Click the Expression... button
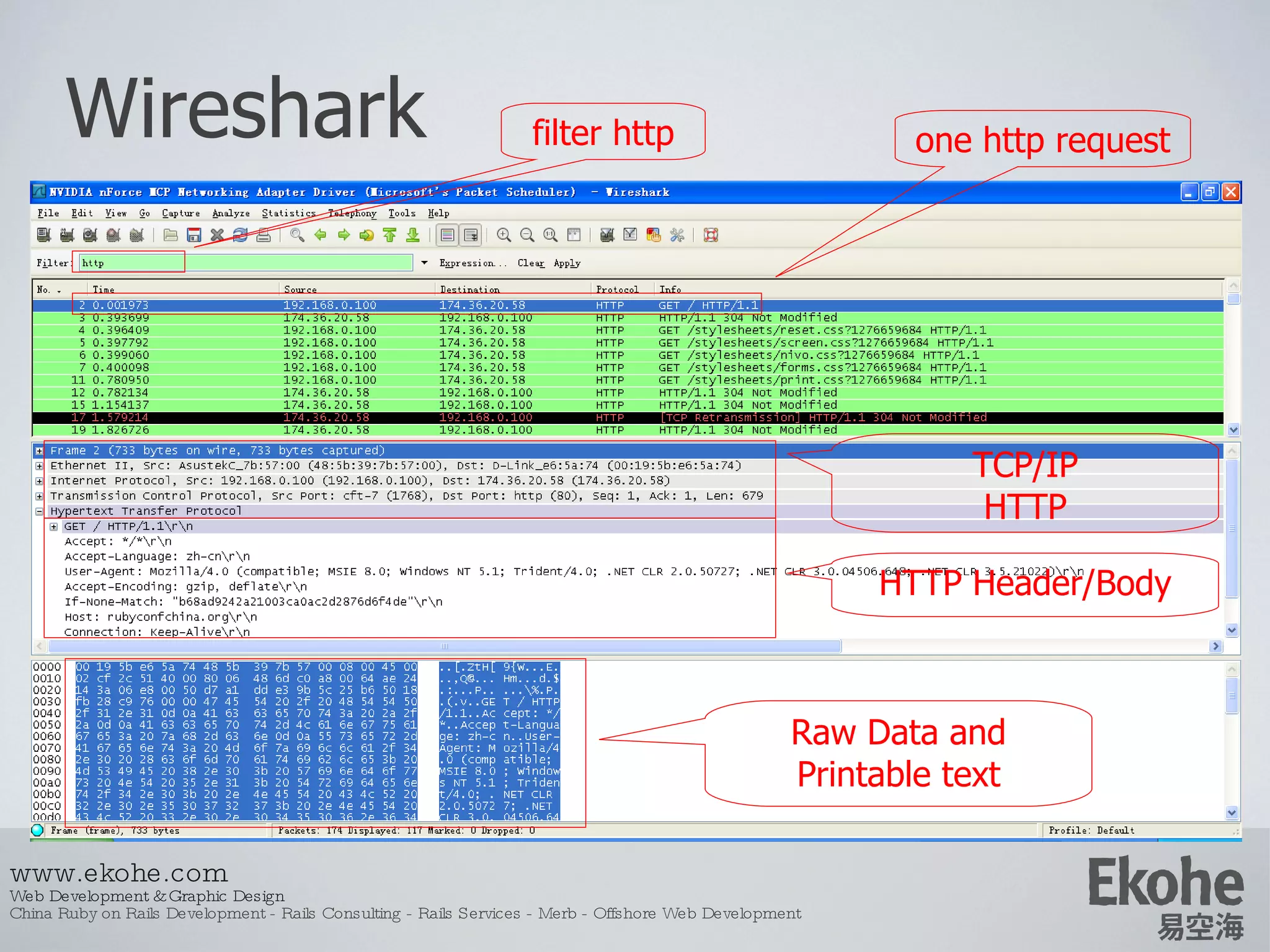Image resolution: width=1270 pixels, height=952 pixels. point(473,263)
